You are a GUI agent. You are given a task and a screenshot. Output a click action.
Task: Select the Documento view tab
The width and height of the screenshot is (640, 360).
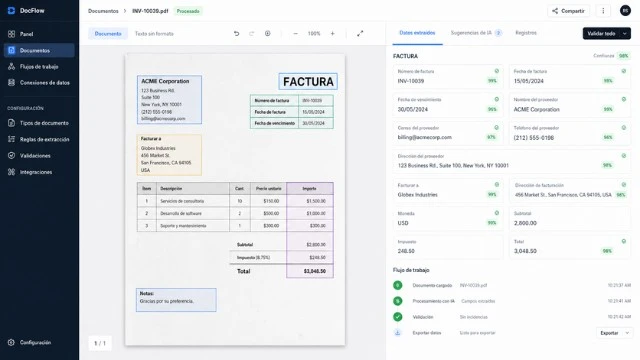108,34
